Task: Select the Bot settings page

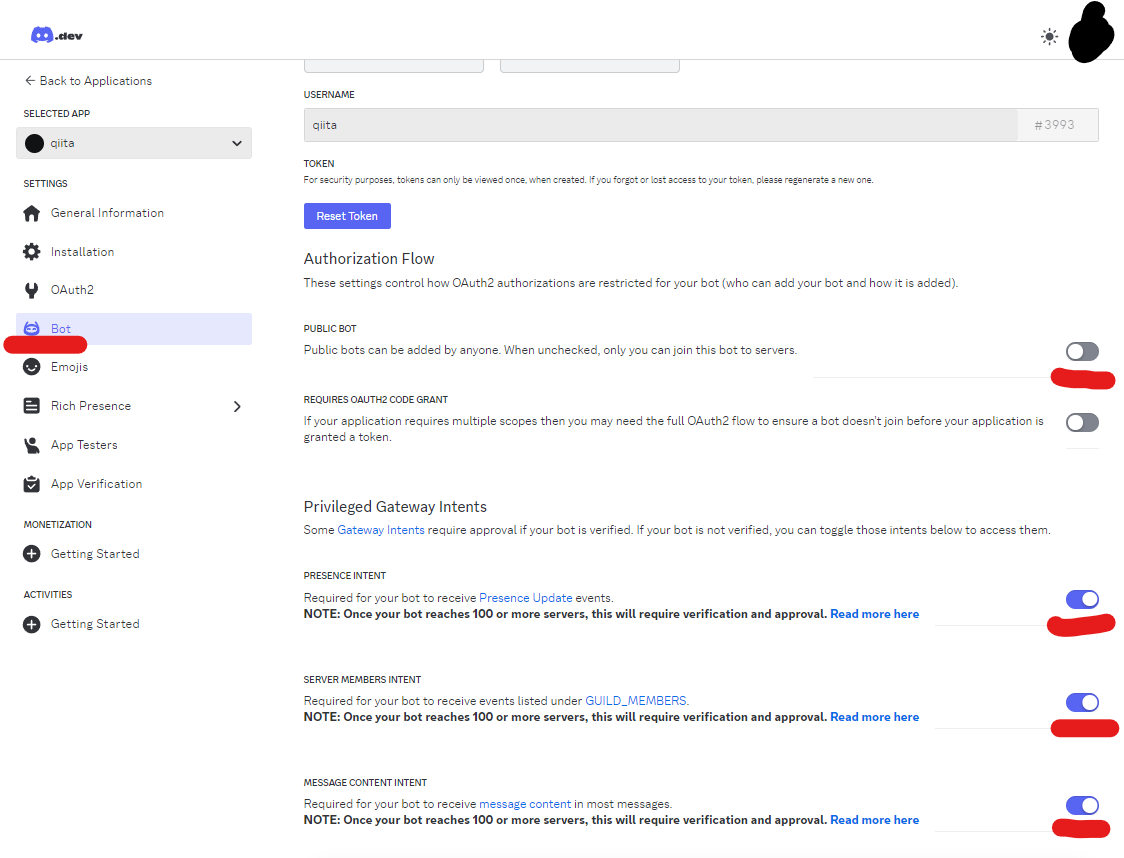Action: (x=134, y=329)
